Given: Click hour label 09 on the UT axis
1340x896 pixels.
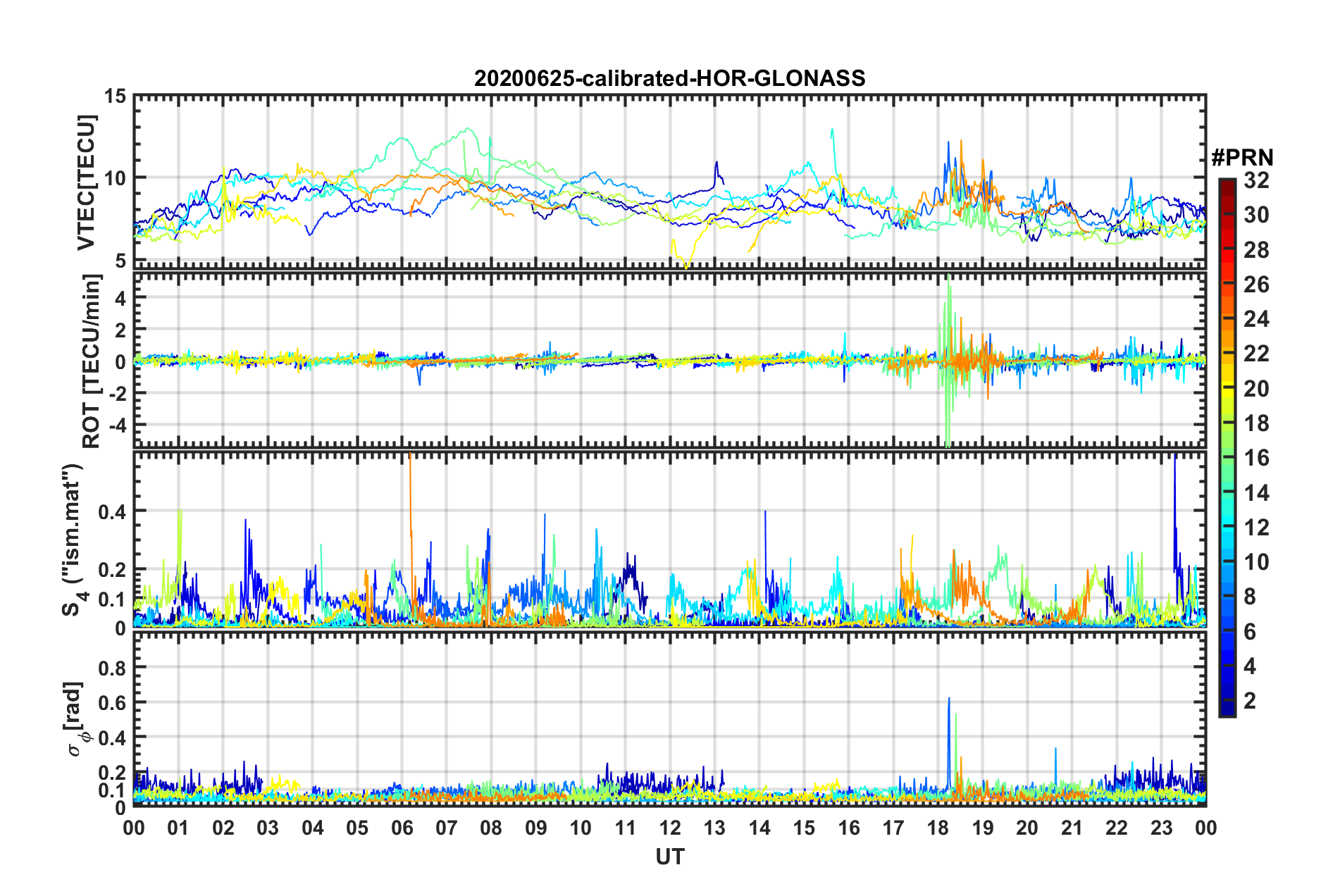Looking at the screenshot, I should [536, 828].
